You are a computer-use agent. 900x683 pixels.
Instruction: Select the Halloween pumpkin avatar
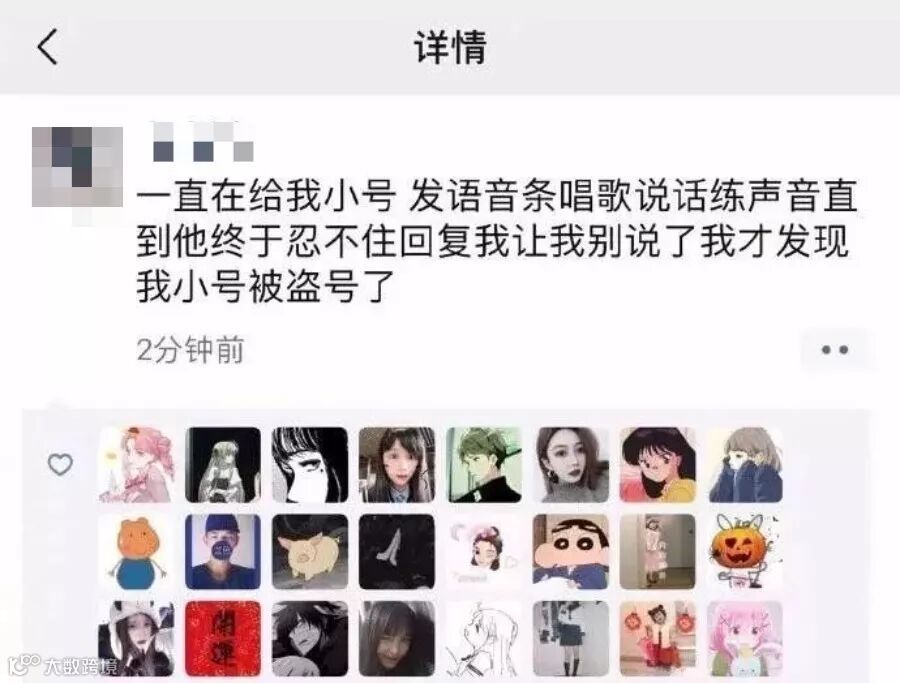745,552
